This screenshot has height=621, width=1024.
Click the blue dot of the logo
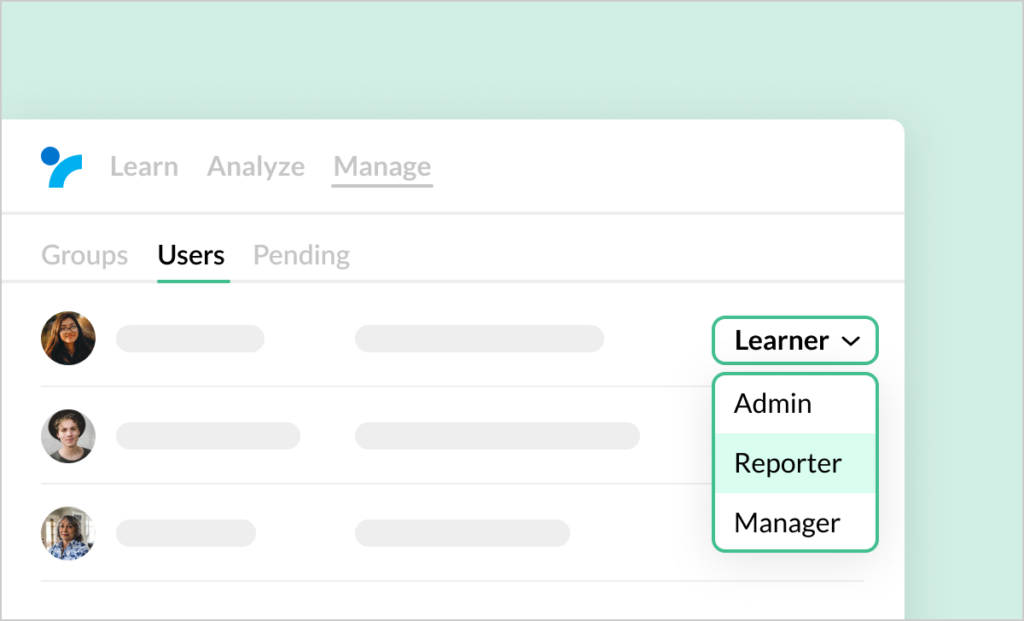pyautogui.click(x=50, y=156)
